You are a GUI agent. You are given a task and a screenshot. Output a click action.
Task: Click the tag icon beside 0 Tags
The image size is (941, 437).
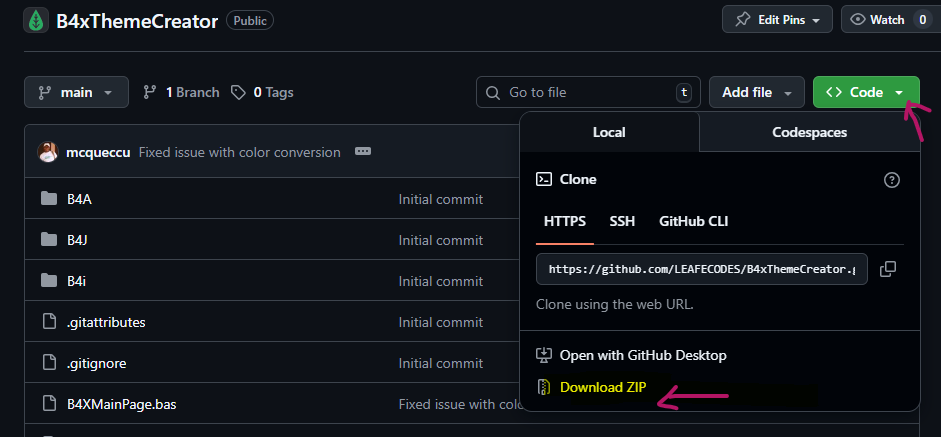pos(238,92)
